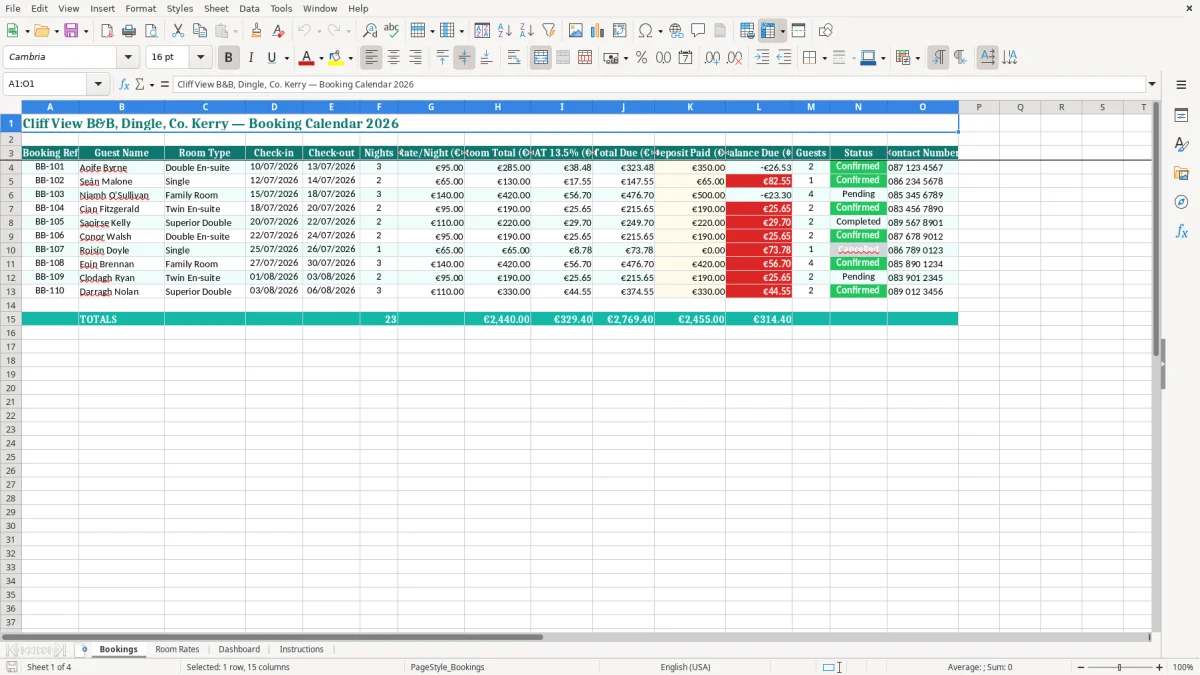
Task: Click the Copy icon
Action: (x=200, y=31)
